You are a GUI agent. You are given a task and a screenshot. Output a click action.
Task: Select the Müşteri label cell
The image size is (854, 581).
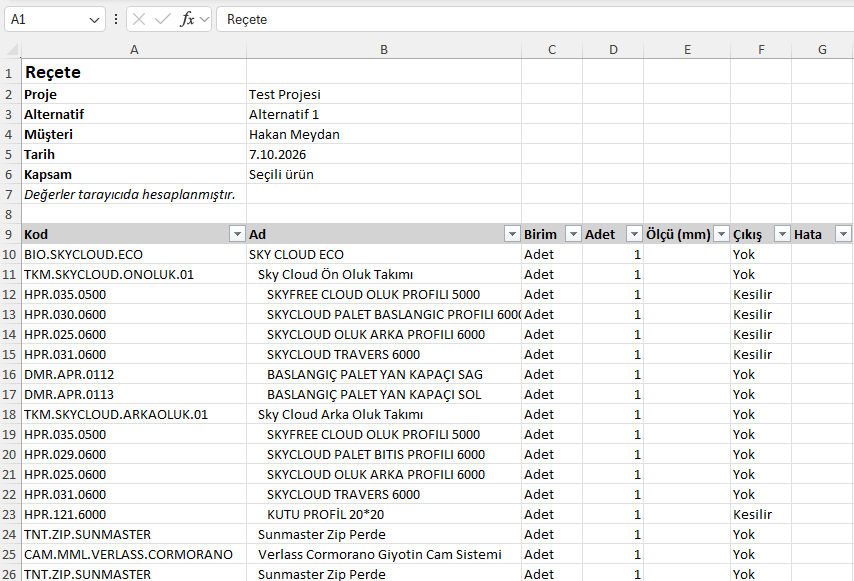click(x=134, y=134)
